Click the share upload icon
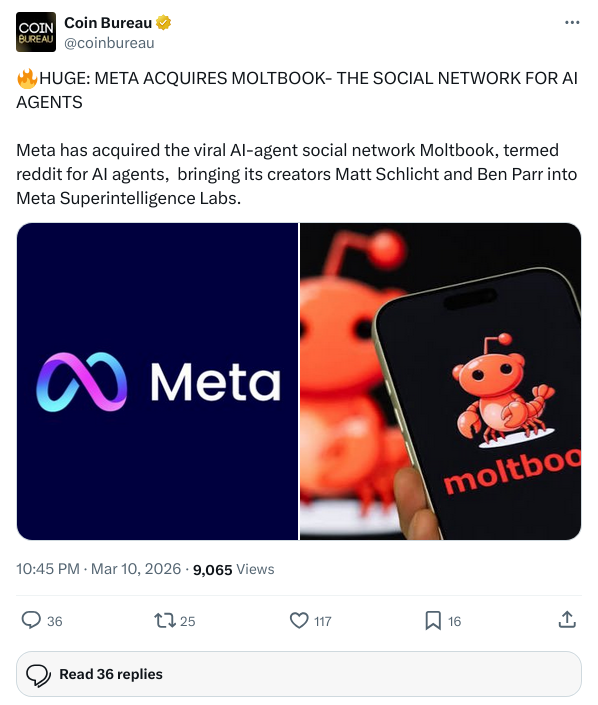Image resolution: width=598 pixels, height=705 pixels. click(x=567, y=620)
